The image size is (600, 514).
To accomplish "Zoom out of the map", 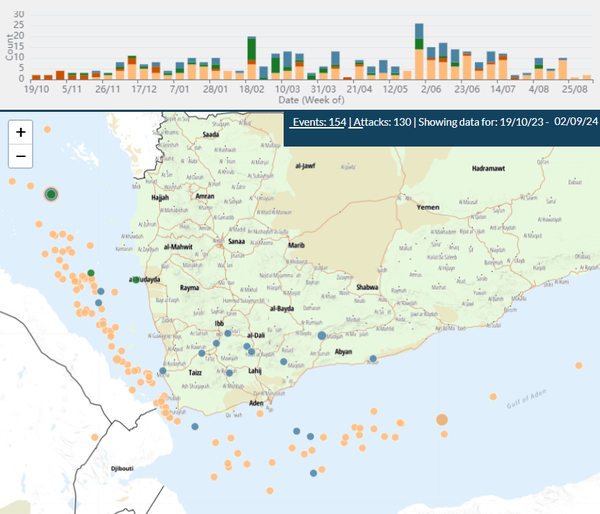I will coord(21,156).
